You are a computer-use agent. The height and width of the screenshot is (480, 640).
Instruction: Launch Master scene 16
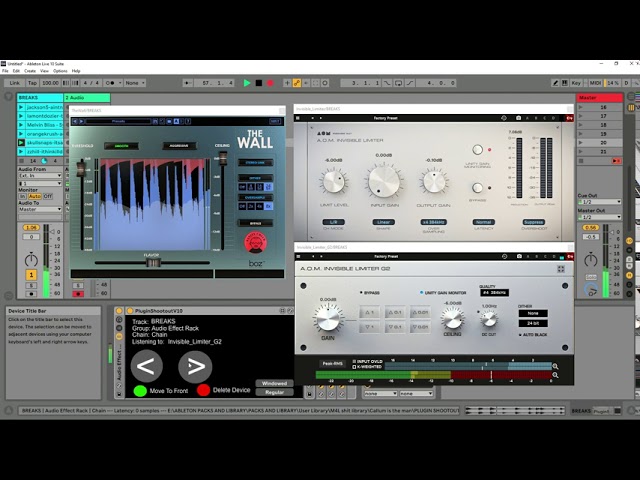[x=581, y=107]
